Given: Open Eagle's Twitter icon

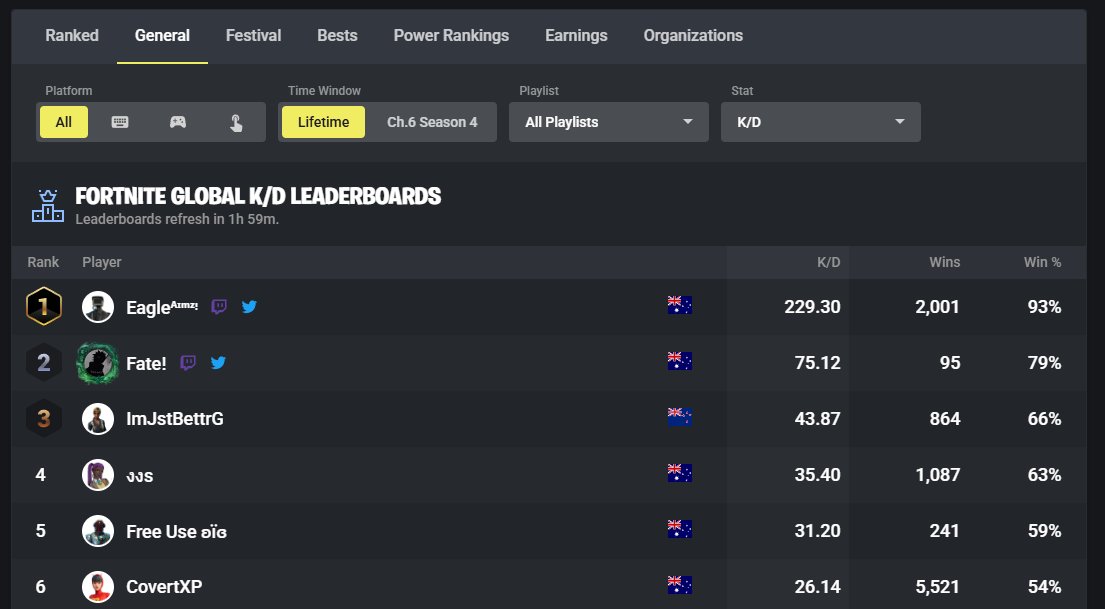Looking at the screenshot, I should (249, 307).
